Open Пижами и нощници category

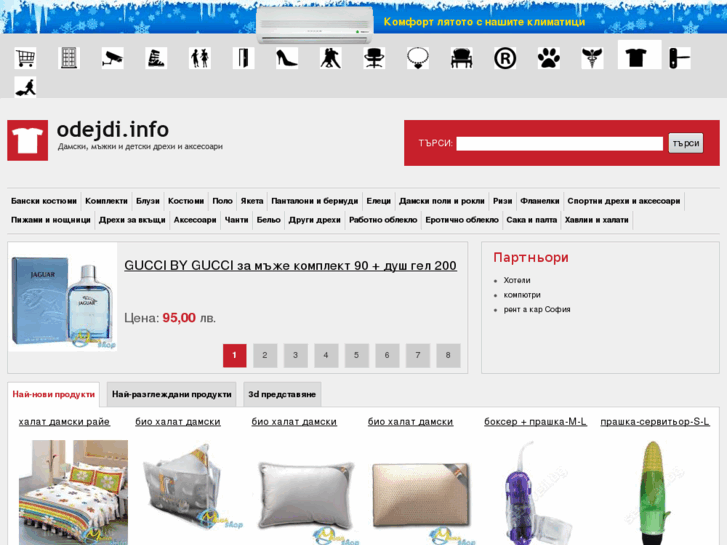point(51,220)
